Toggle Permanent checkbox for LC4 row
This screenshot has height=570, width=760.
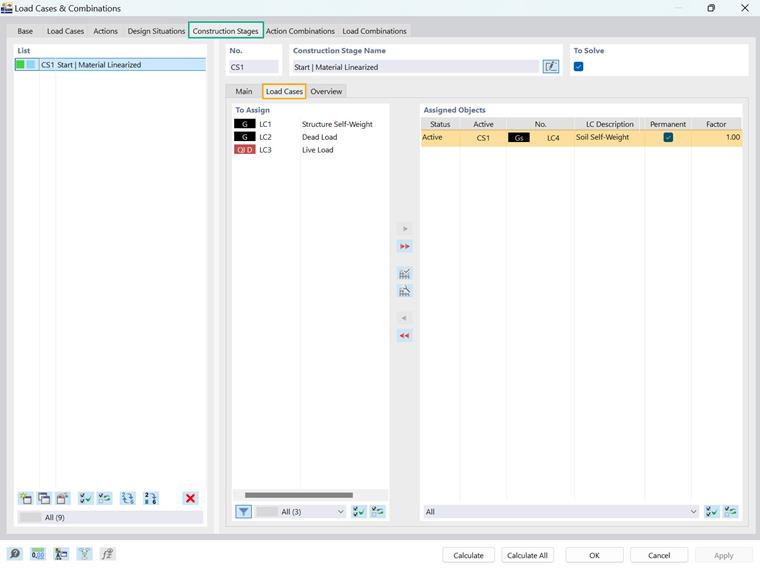click(x=668, y=137)
